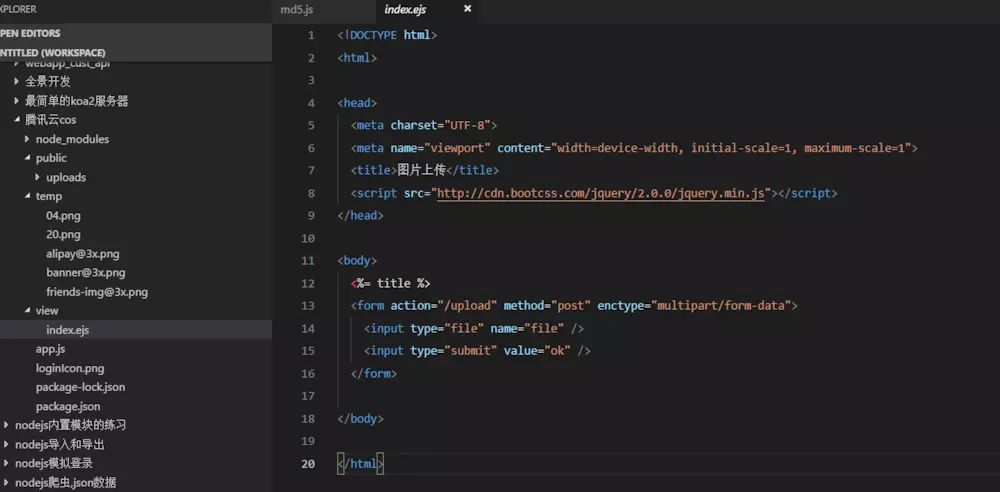Close the index.ejs tab

click(x=467, y=9)
